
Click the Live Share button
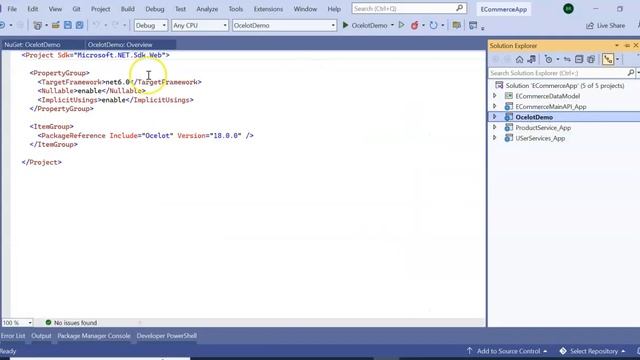click(606, 25)
